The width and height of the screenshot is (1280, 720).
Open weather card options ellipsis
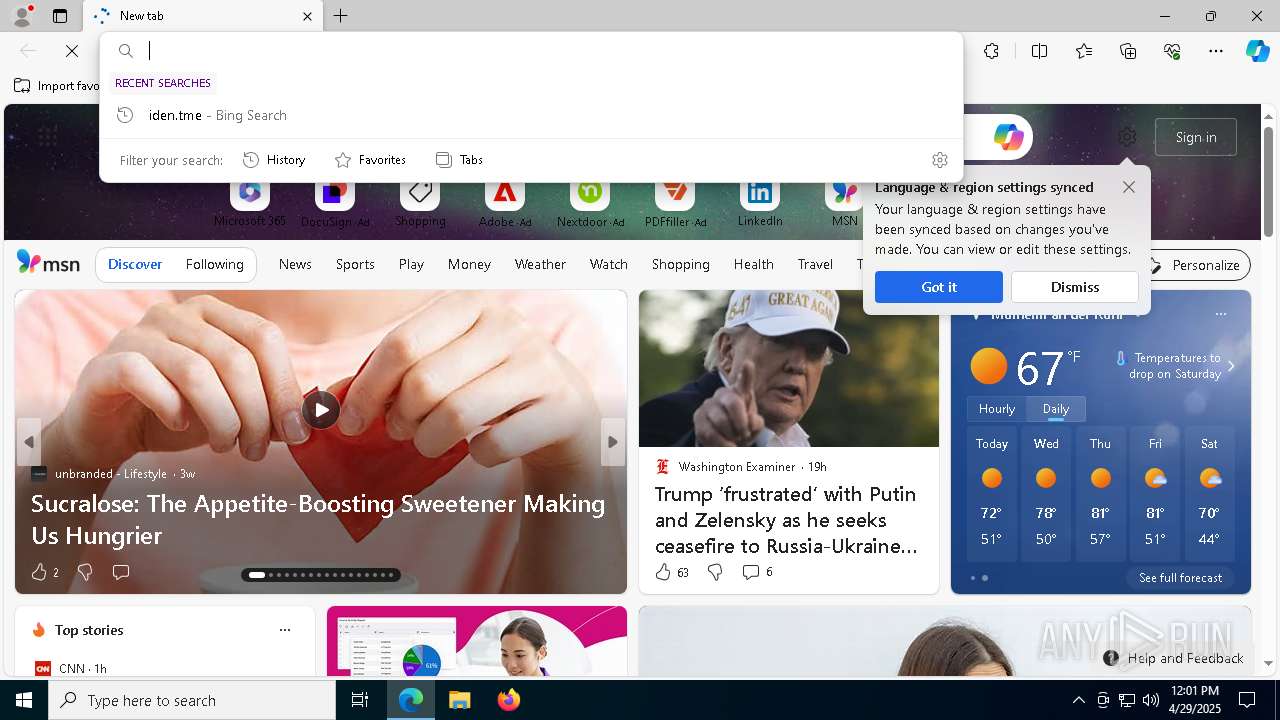[x=1220, y=314]
